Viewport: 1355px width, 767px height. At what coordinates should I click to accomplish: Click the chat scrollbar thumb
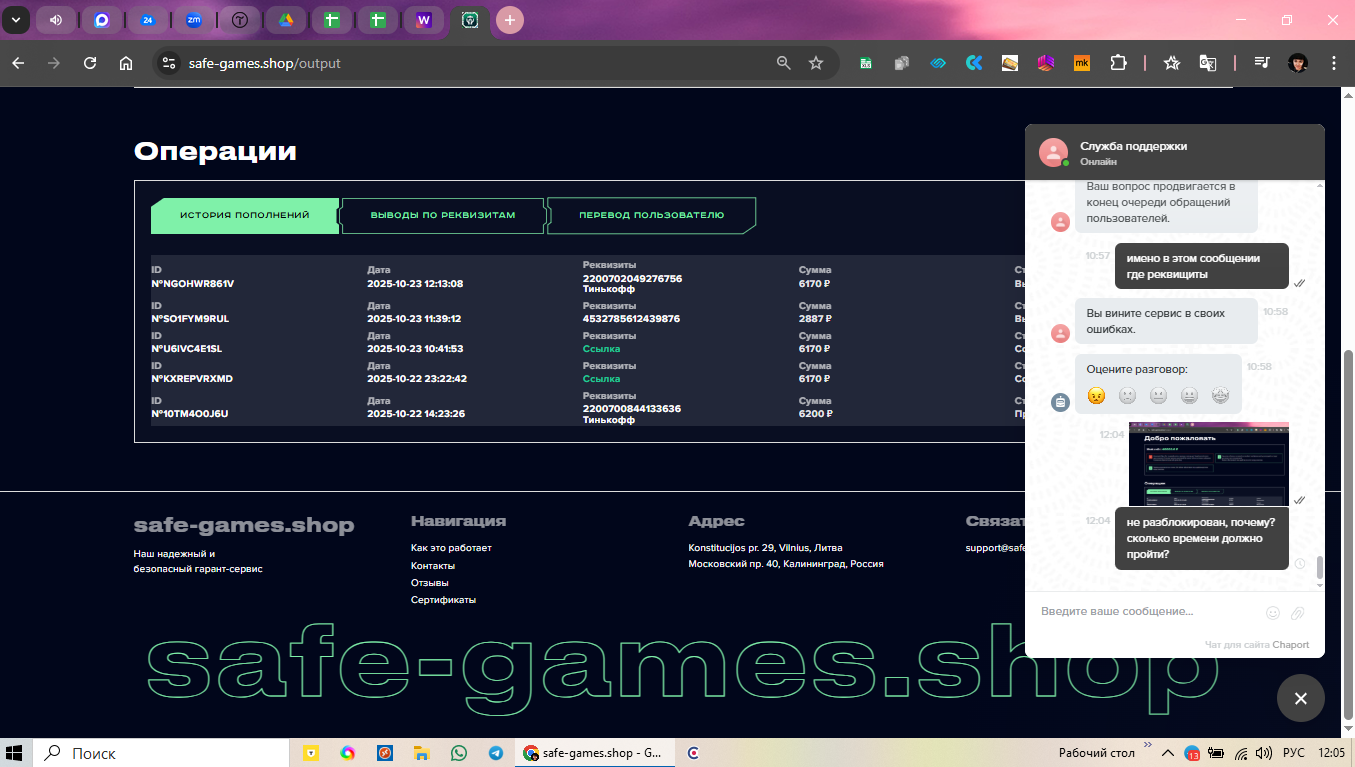coord(1319,567)
